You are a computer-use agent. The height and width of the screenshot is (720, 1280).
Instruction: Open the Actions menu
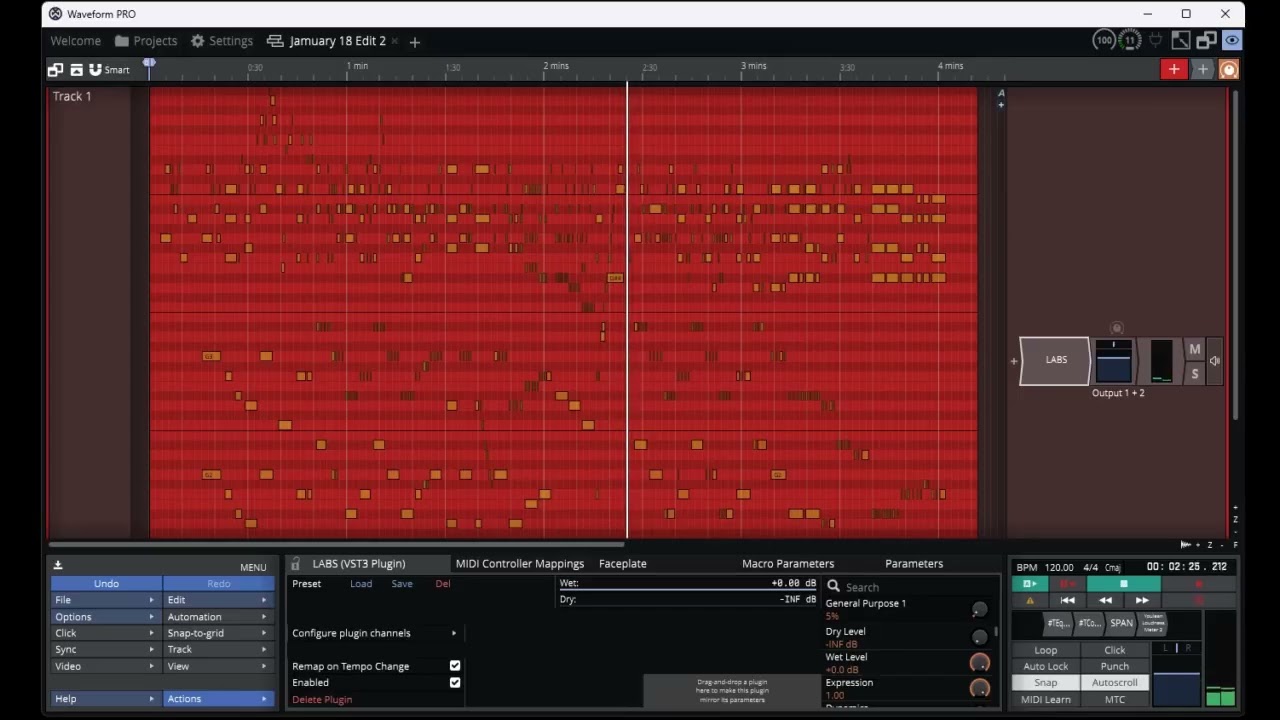click(218, 699)
